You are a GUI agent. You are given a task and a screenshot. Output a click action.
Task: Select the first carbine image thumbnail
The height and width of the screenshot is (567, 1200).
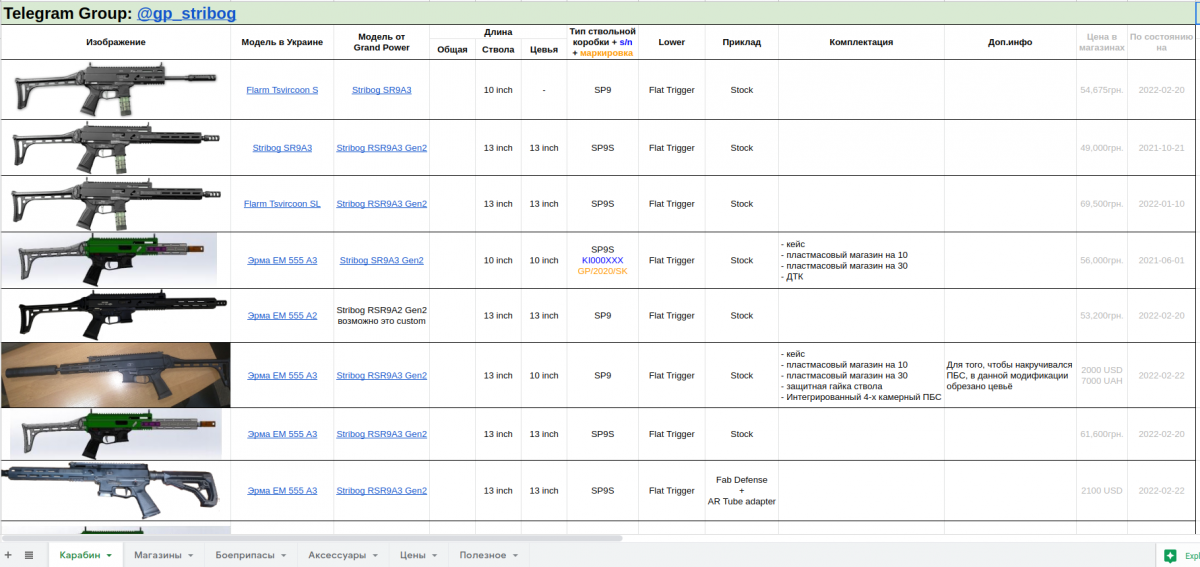[116, 88]
